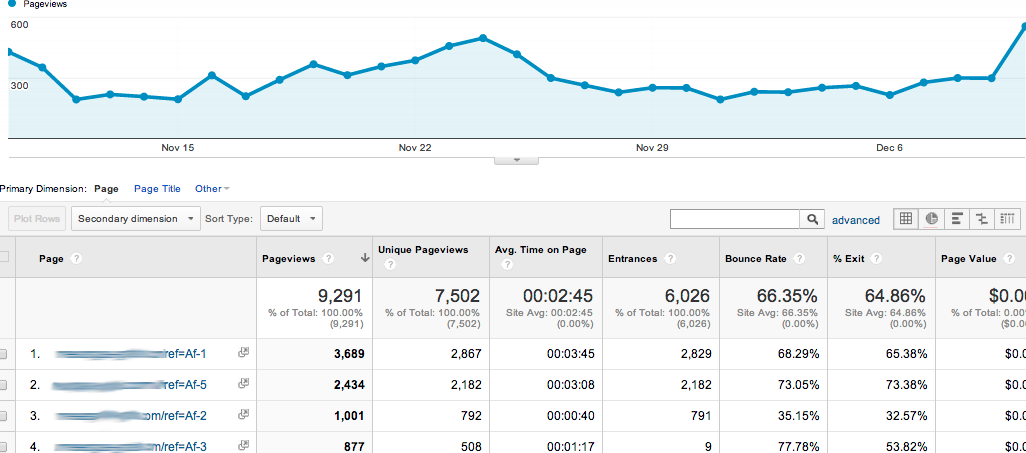
Task: Switch to data table view icon
Action: pyautogui.click(x=906, y=219)
